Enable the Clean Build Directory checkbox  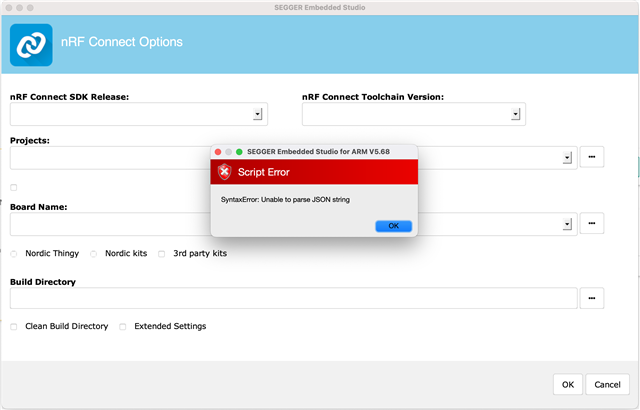click(x=13, y=327)
